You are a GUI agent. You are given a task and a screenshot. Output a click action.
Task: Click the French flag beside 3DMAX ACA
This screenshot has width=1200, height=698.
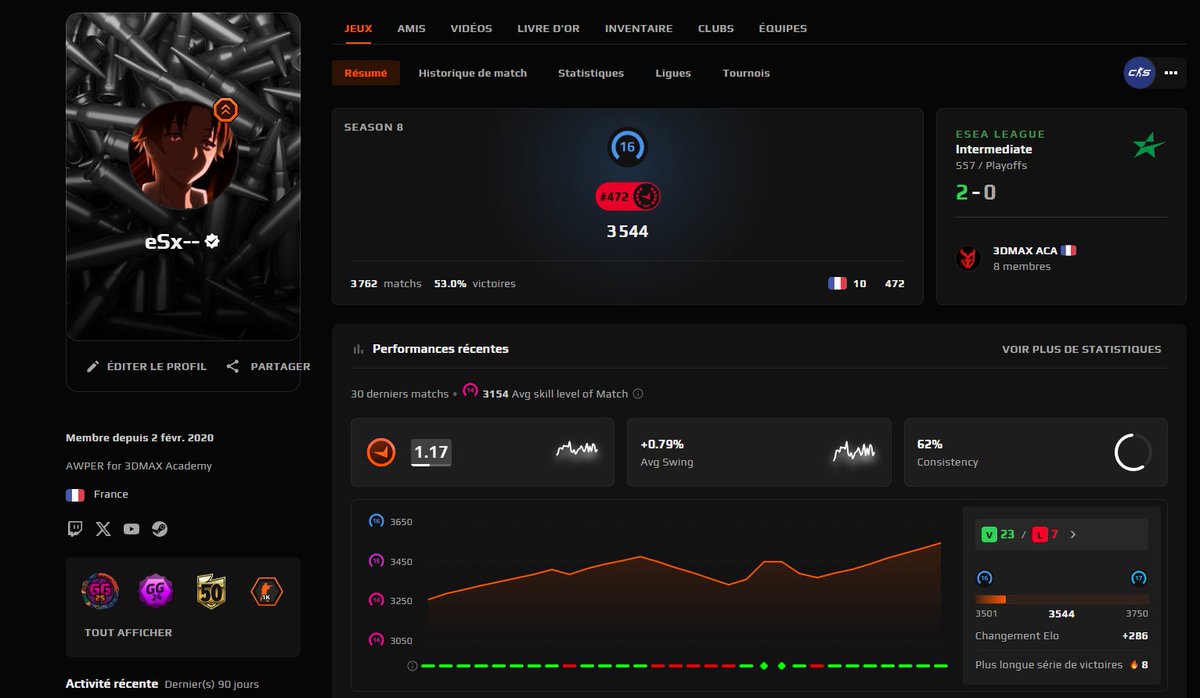tap(1068, 251)
